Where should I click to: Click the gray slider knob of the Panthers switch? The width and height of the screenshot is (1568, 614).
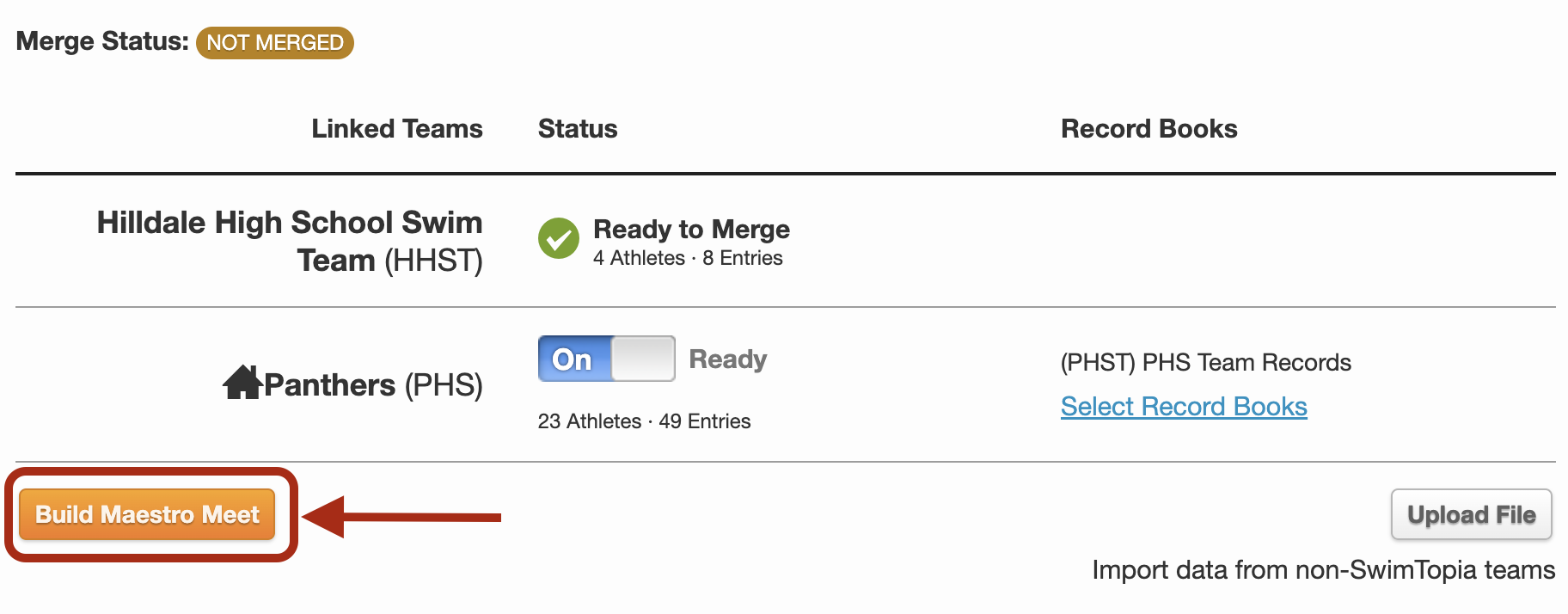[643, 359]
